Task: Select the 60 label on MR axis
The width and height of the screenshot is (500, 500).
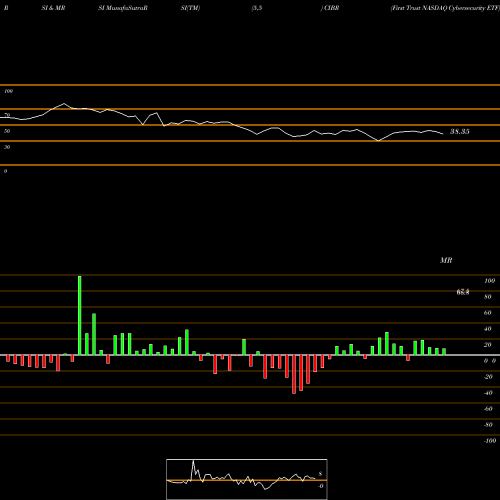Action: [488, 313]
